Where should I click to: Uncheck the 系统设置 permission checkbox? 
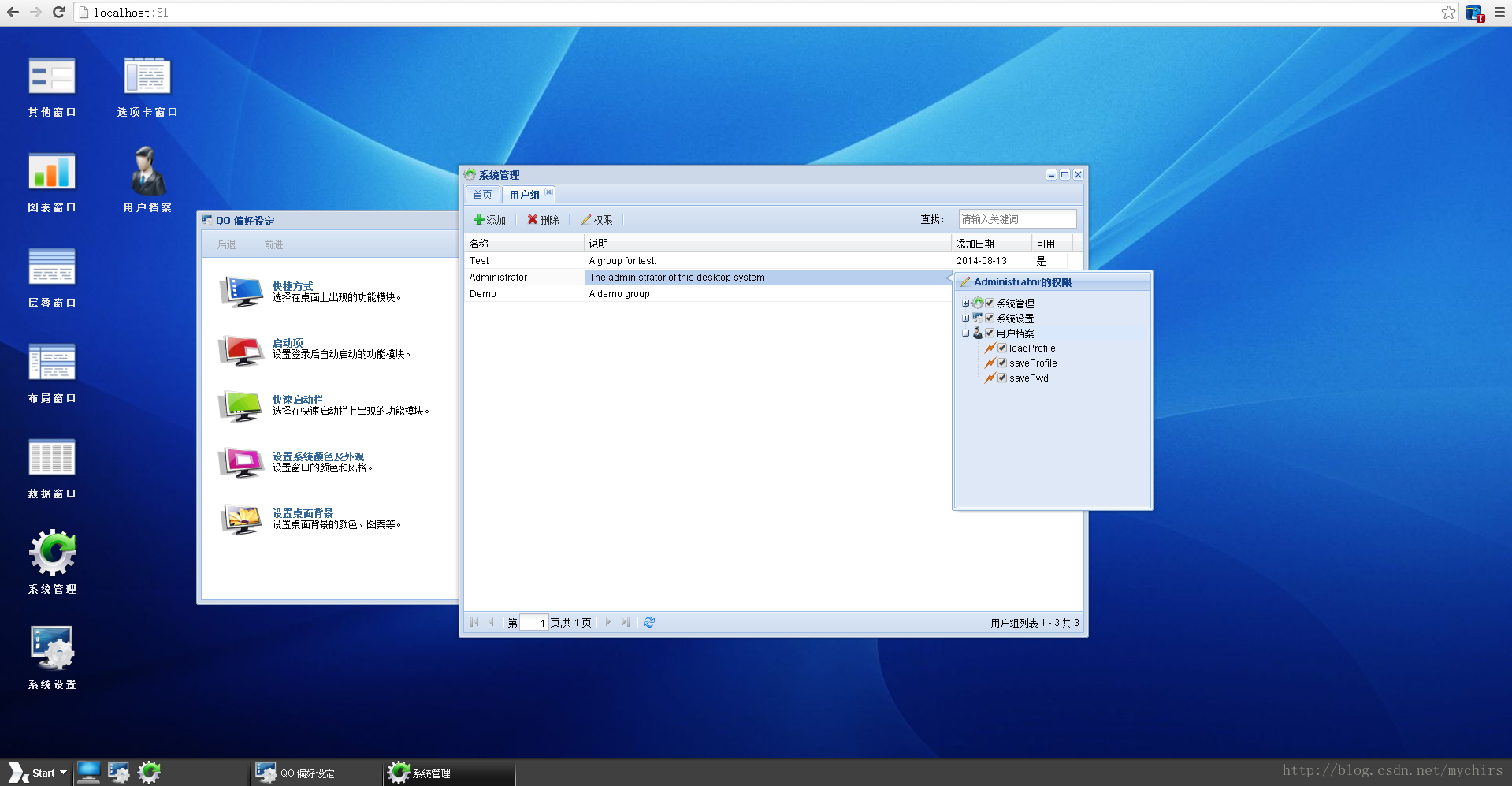coord(990,318)
